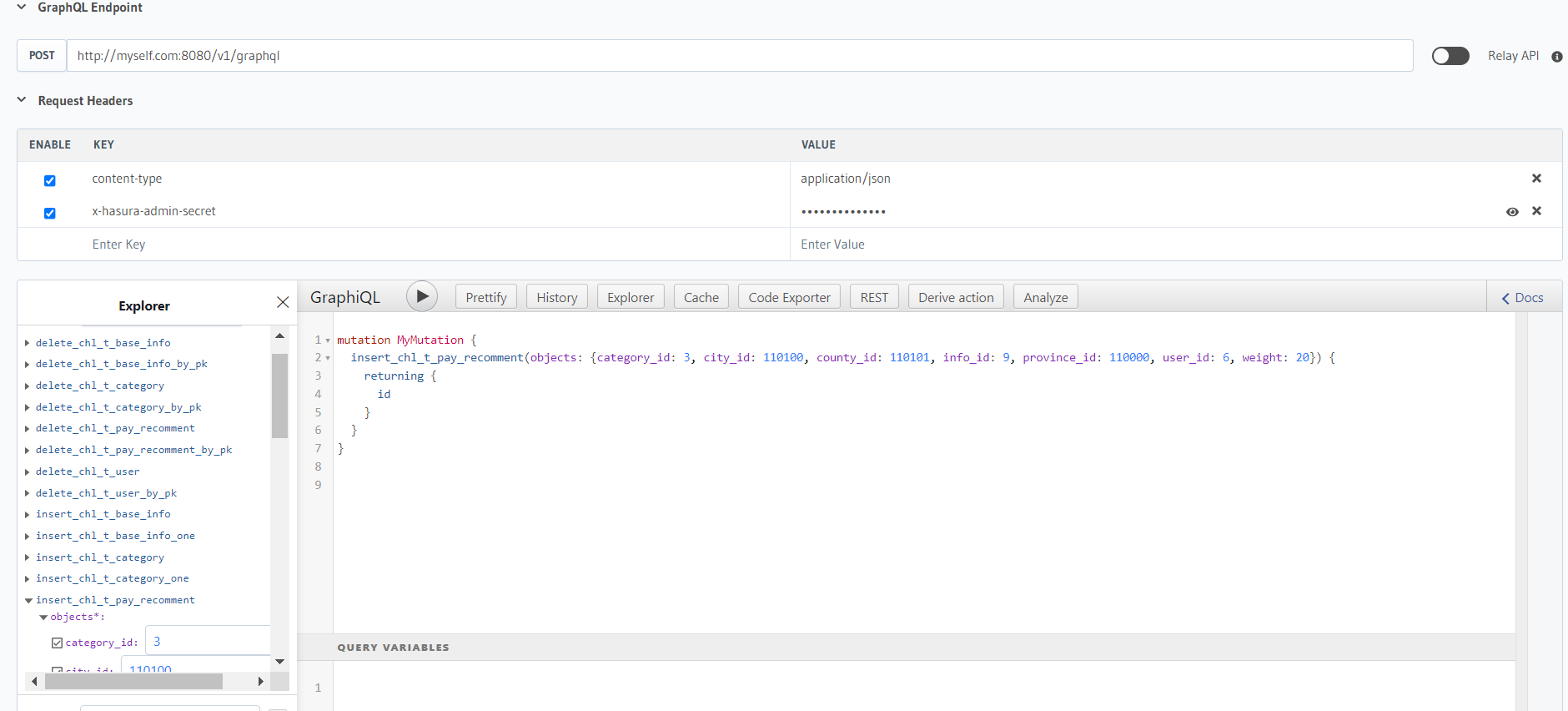Expand delete_chl_t_category_by_pk node
The height and width of the screenshot is (711, 1568).
tap(28, 407)
